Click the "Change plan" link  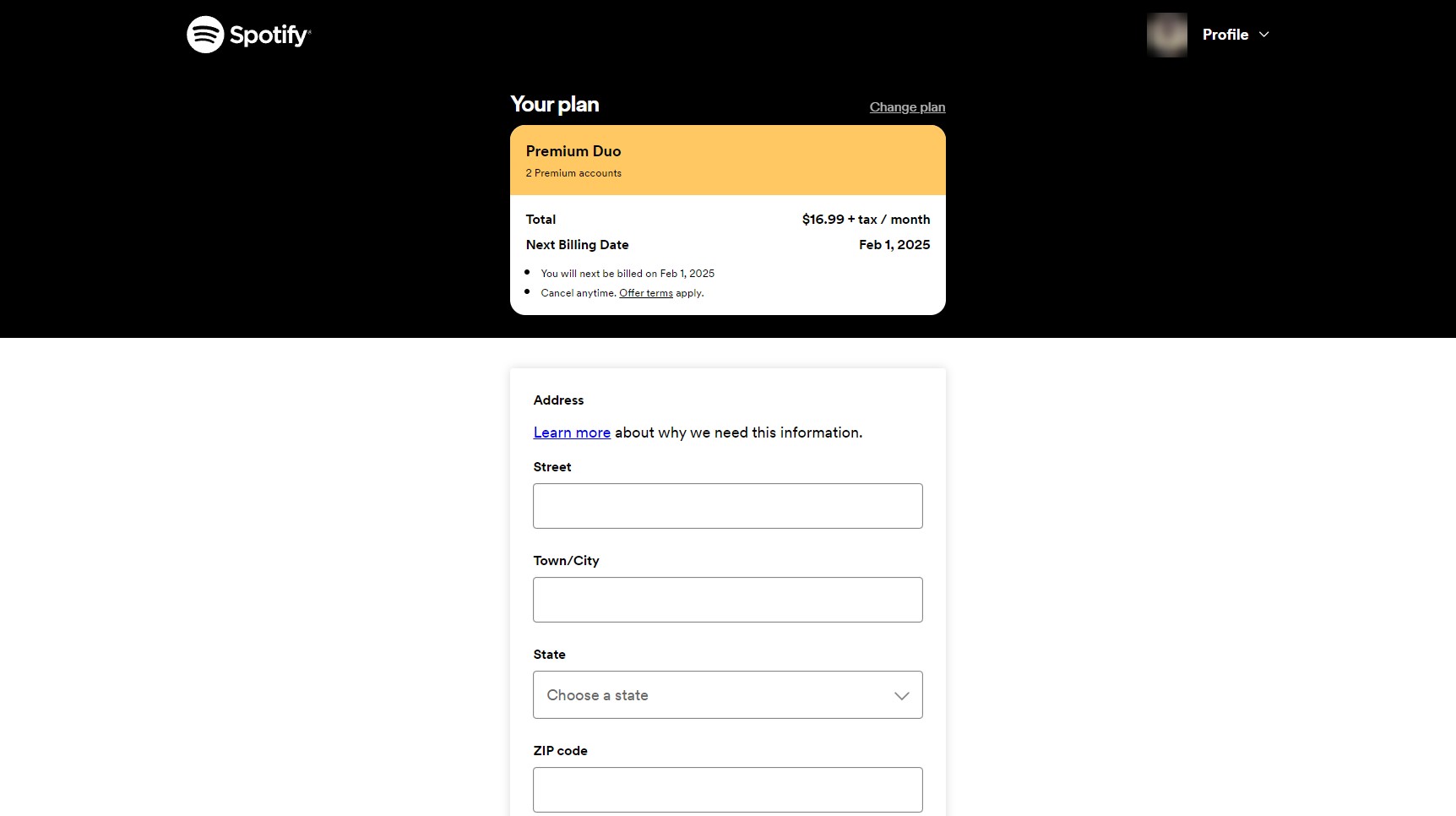906,106
